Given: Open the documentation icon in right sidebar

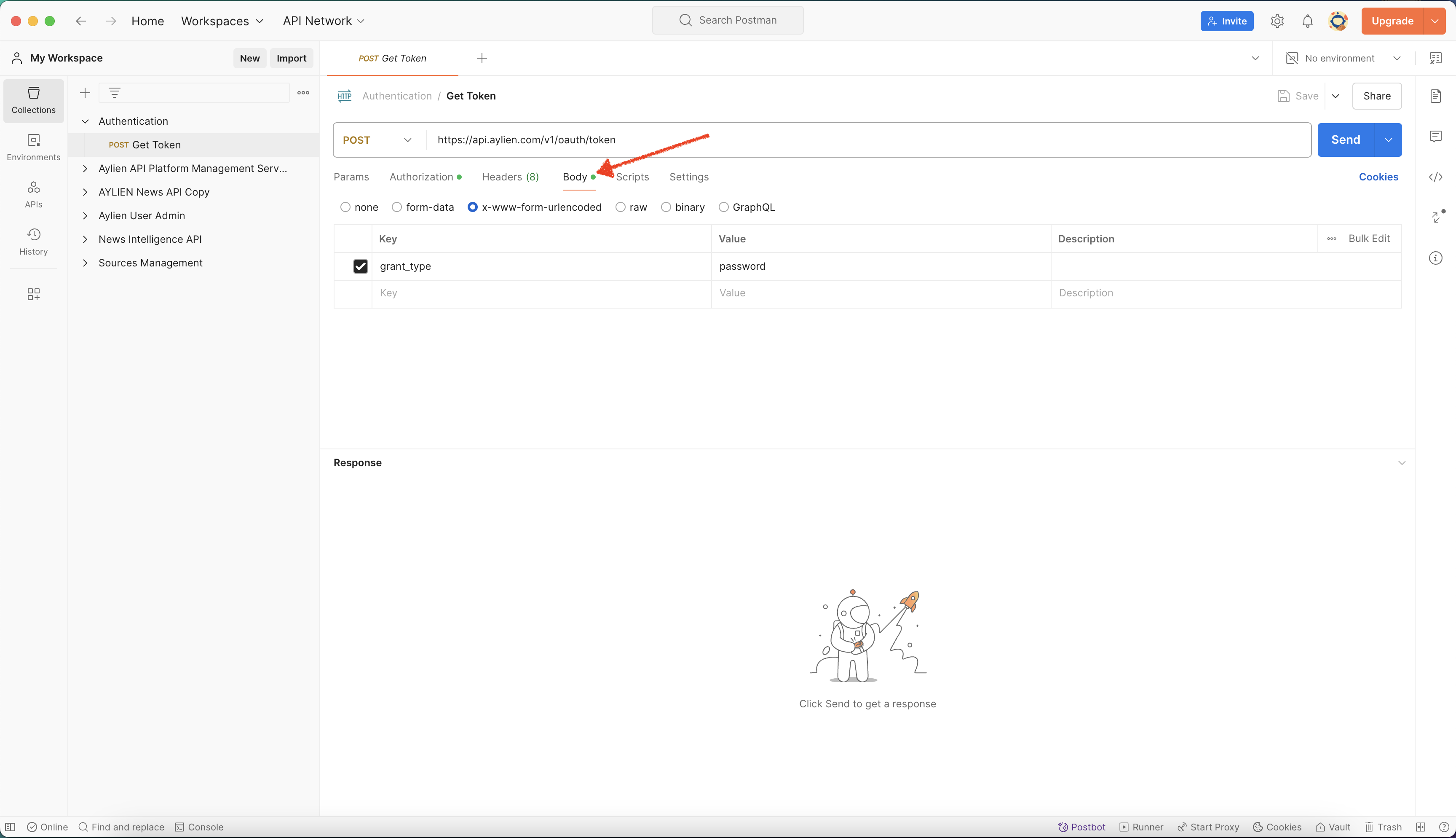Looking at the screenshot, I should 1436,96.
